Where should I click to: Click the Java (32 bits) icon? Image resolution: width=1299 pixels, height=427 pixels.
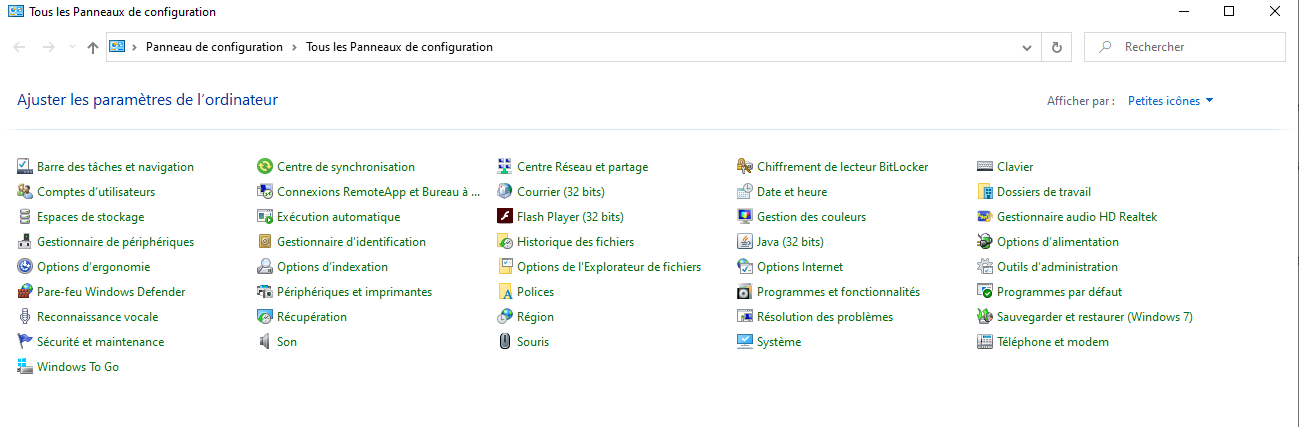[x=745, y=242]
